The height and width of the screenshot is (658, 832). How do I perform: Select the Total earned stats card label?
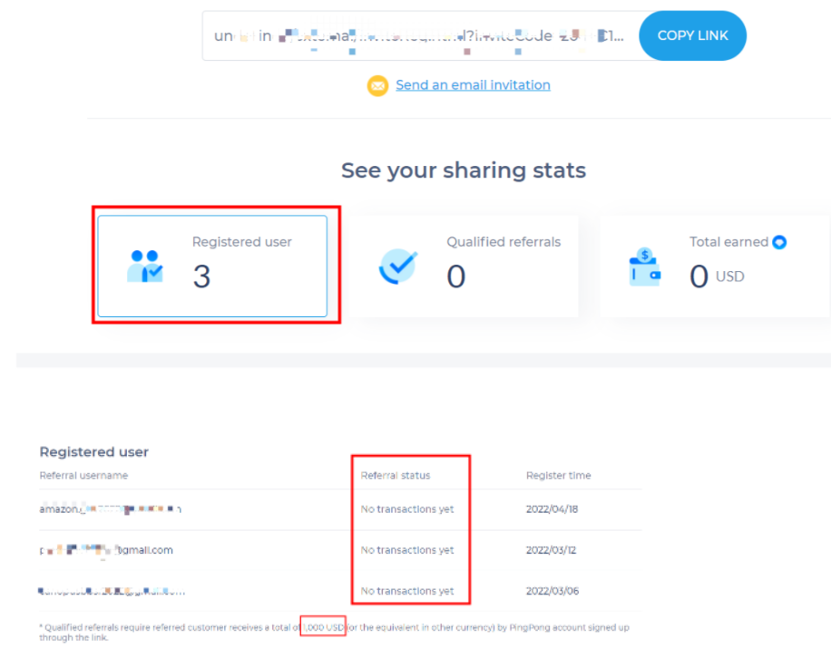(728, 242)
